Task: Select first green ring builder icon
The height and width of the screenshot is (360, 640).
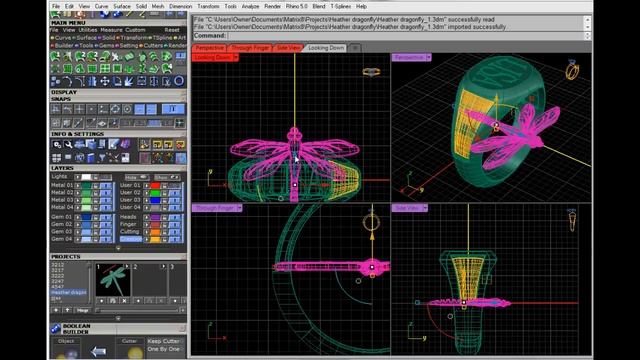Action: coord(56,56)
